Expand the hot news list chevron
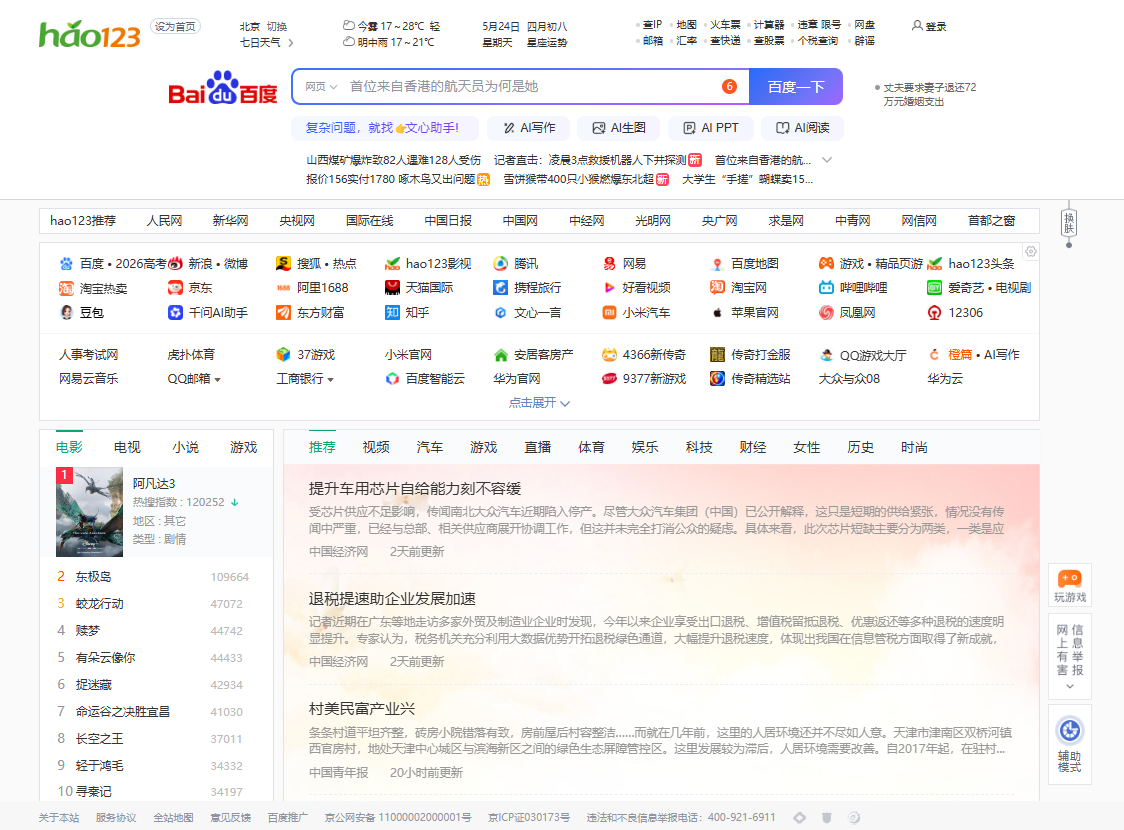Viewport: 1124px width, 830px height. coord(827,160)
